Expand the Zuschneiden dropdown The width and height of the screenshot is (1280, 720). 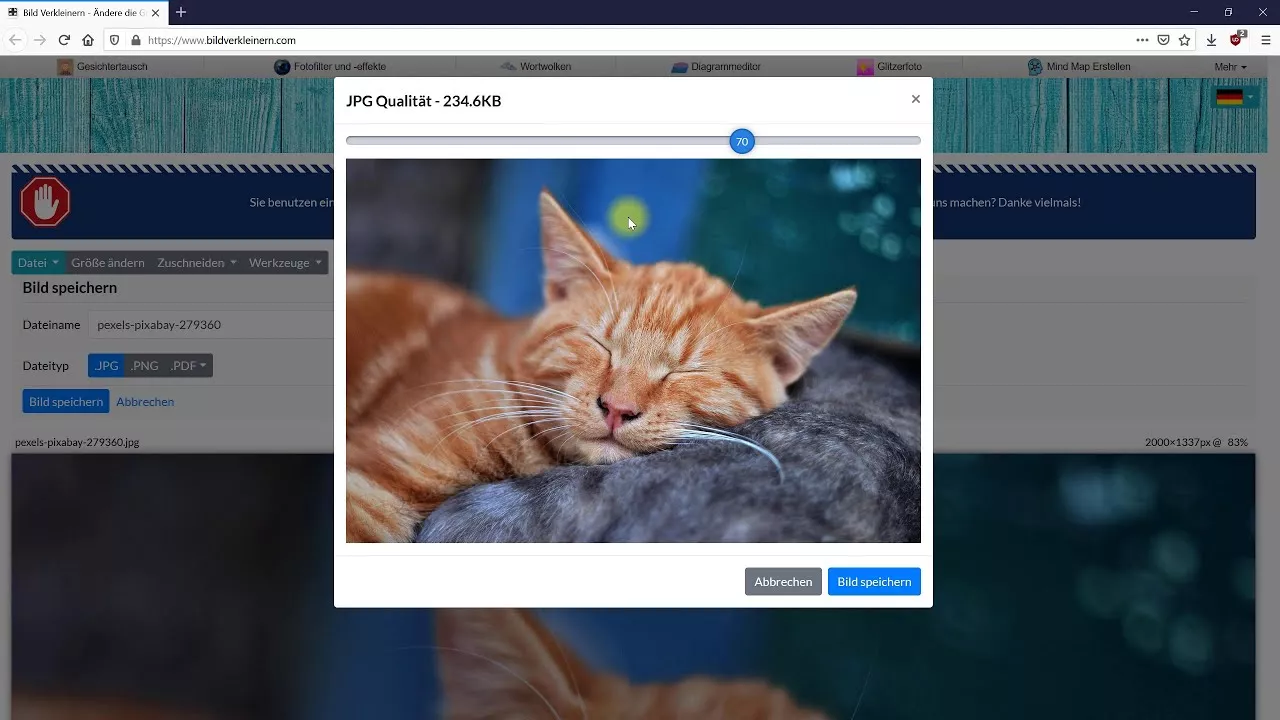coord(197,263)
